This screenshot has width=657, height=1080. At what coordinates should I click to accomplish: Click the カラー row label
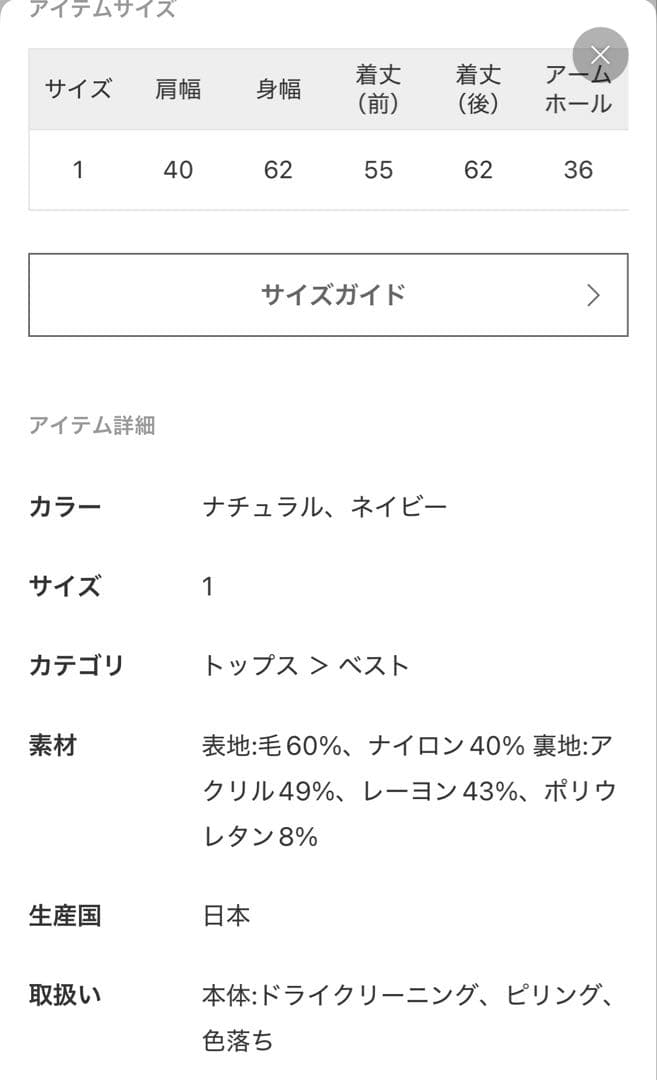coord(64,506)
